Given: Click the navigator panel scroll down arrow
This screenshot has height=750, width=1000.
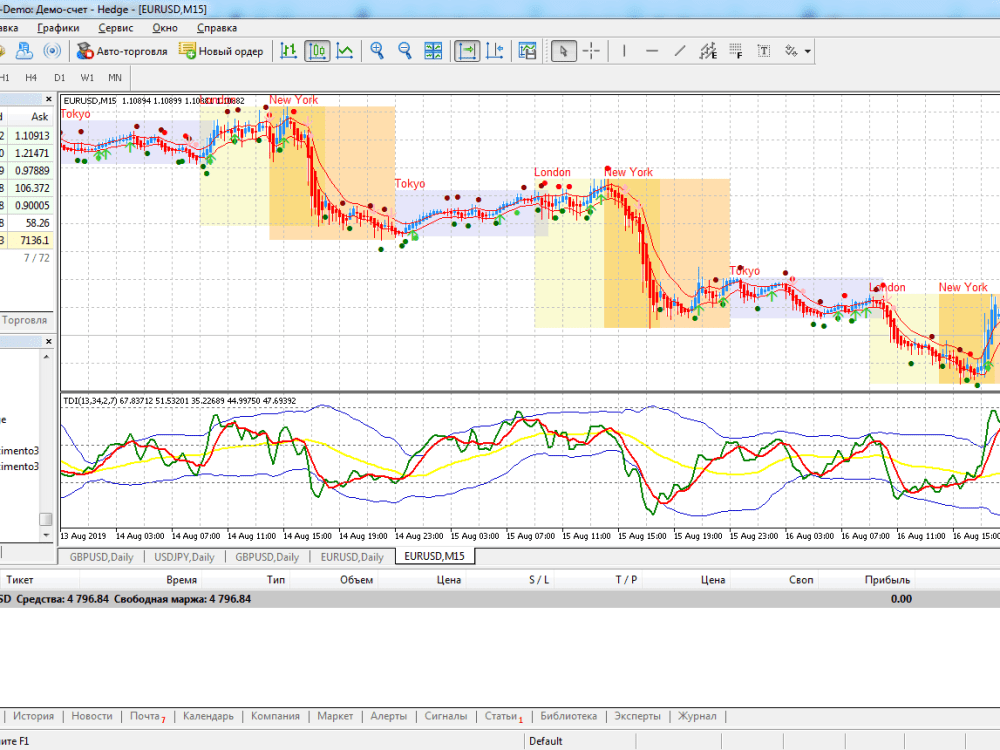Looking at the screenshot, I should 46,534.
